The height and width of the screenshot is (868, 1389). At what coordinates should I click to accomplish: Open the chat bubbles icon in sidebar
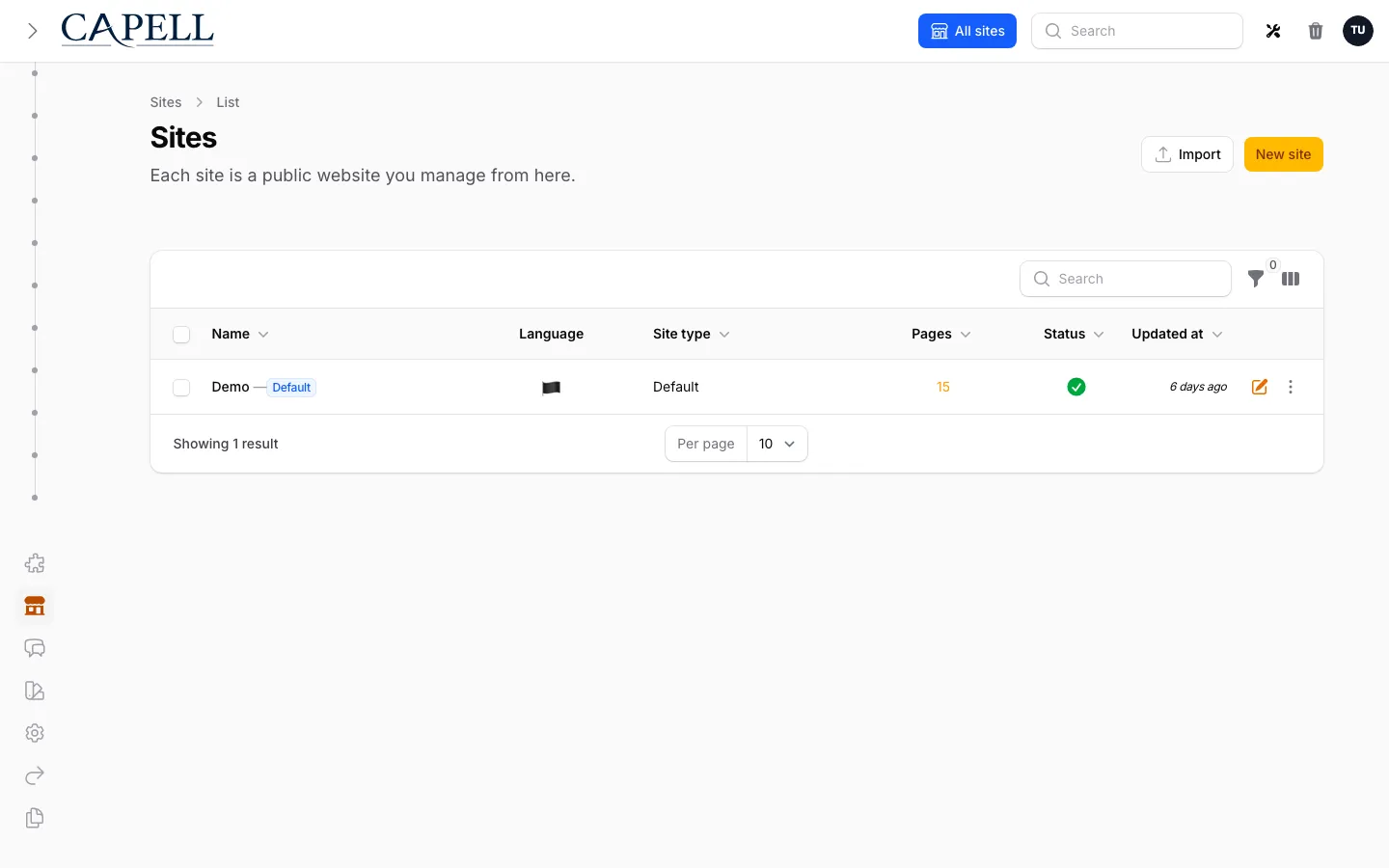[35, 648]
